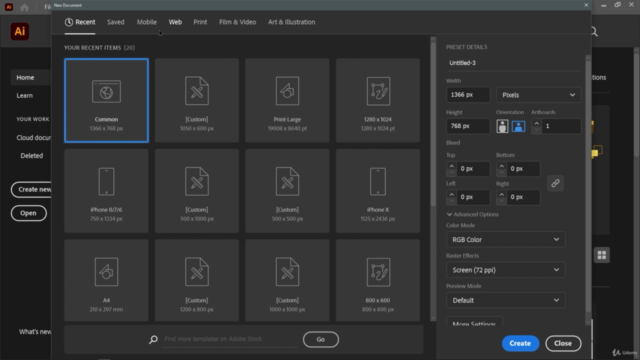Click the Go button for Adobe Stock
The height and width of the screenshot is (360, 640).
click(321, 339)
